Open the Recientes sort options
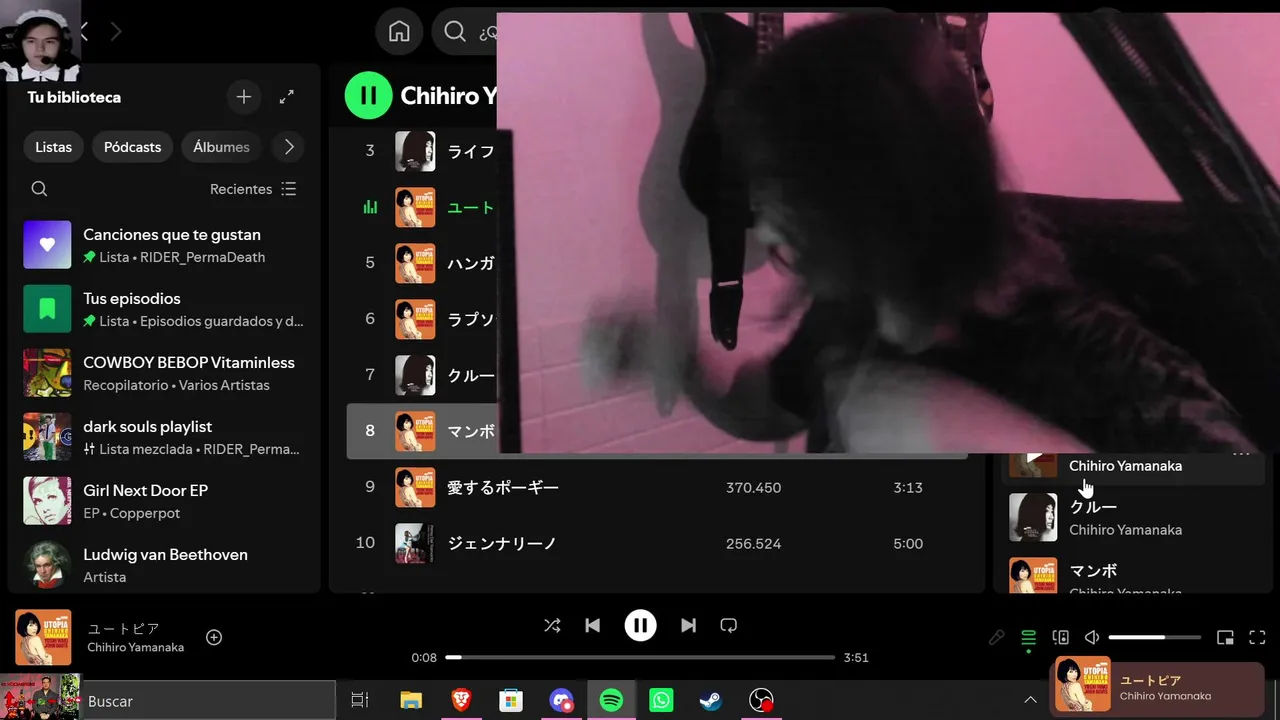Image resolution: width=1280 pixels, height=720 pixels. (253, 189)
